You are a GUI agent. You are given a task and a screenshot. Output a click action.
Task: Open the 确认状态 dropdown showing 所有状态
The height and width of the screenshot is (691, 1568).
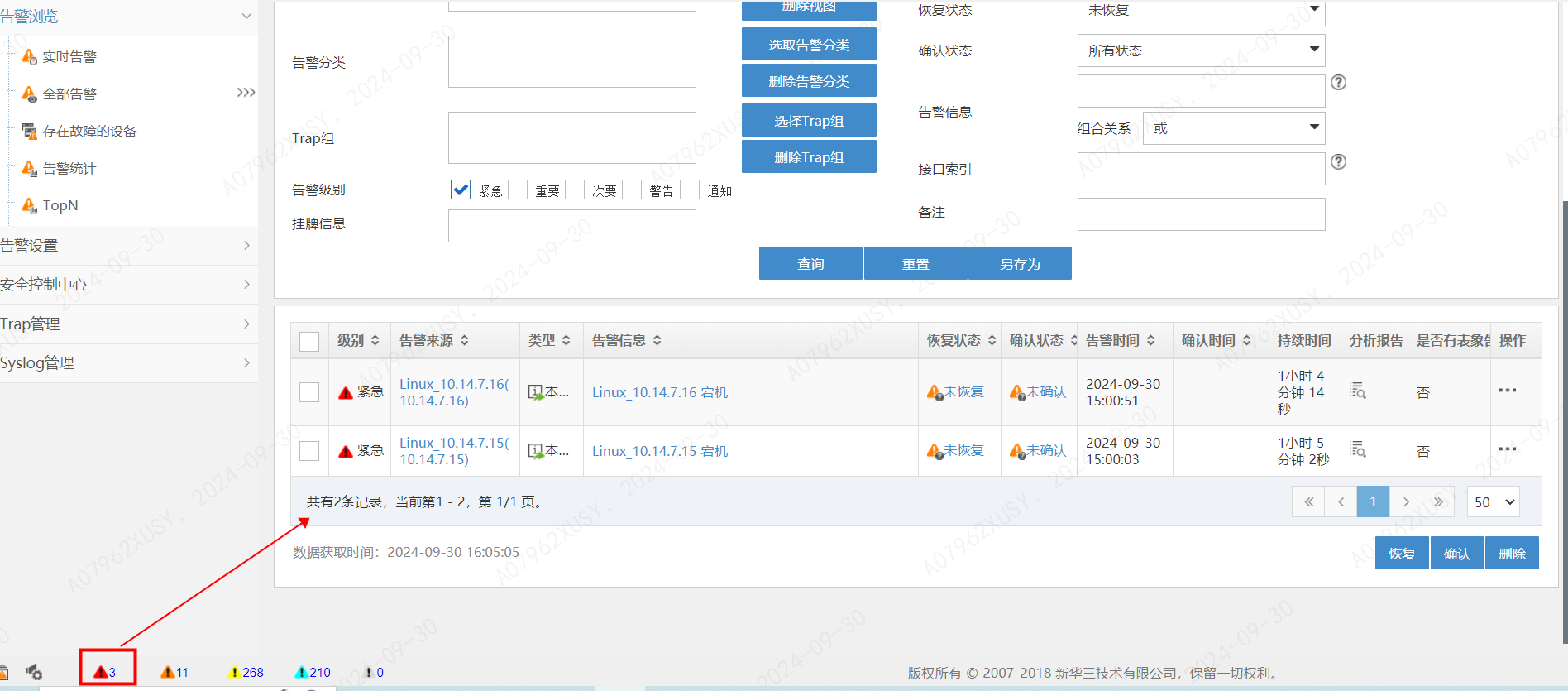point(1201,50)
